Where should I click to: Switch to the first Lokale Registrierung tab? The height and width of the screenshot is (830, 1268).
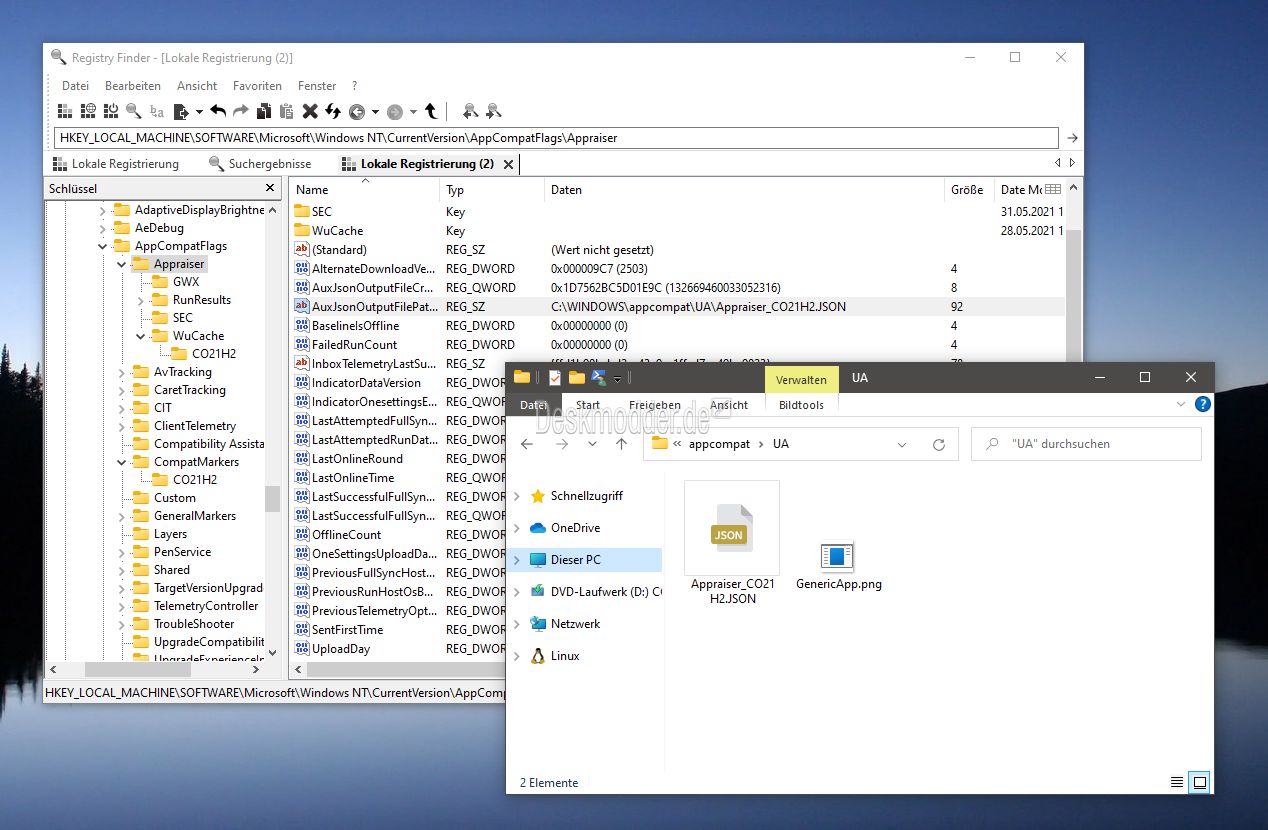(x=116, y=163)
